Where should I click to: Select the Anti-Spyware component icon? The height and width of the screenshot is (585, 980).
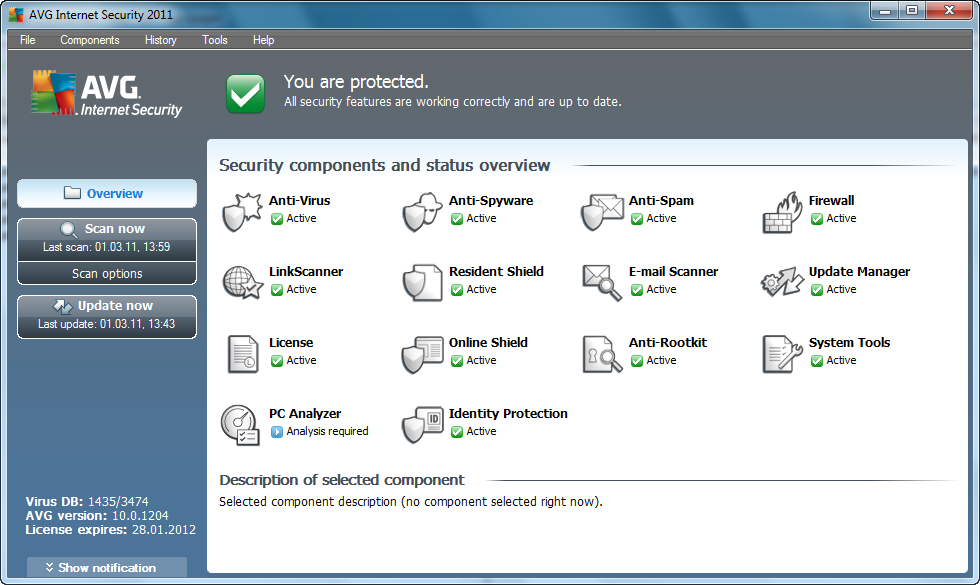pos(421,211)
